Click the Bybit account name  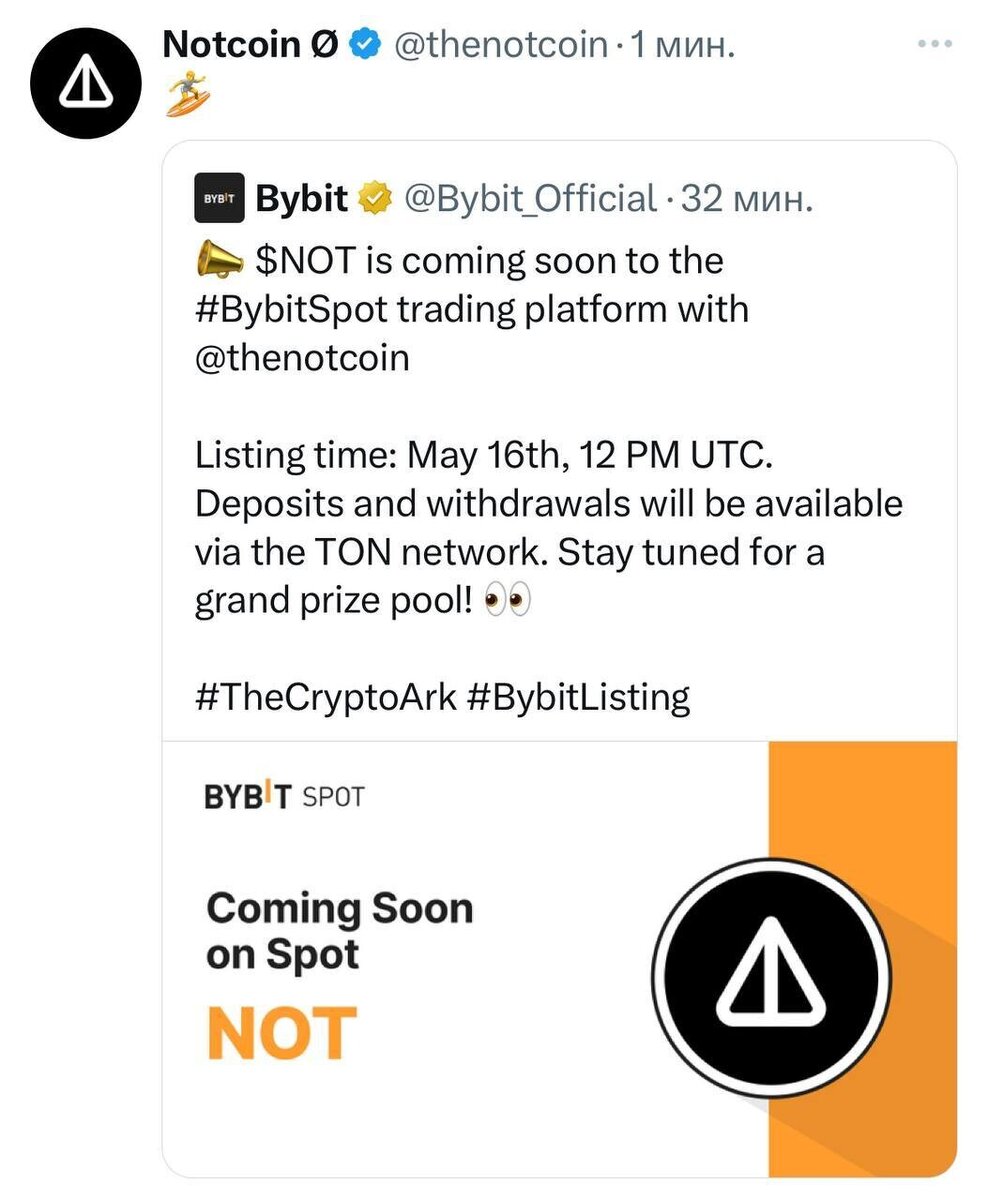coord(301,199)
